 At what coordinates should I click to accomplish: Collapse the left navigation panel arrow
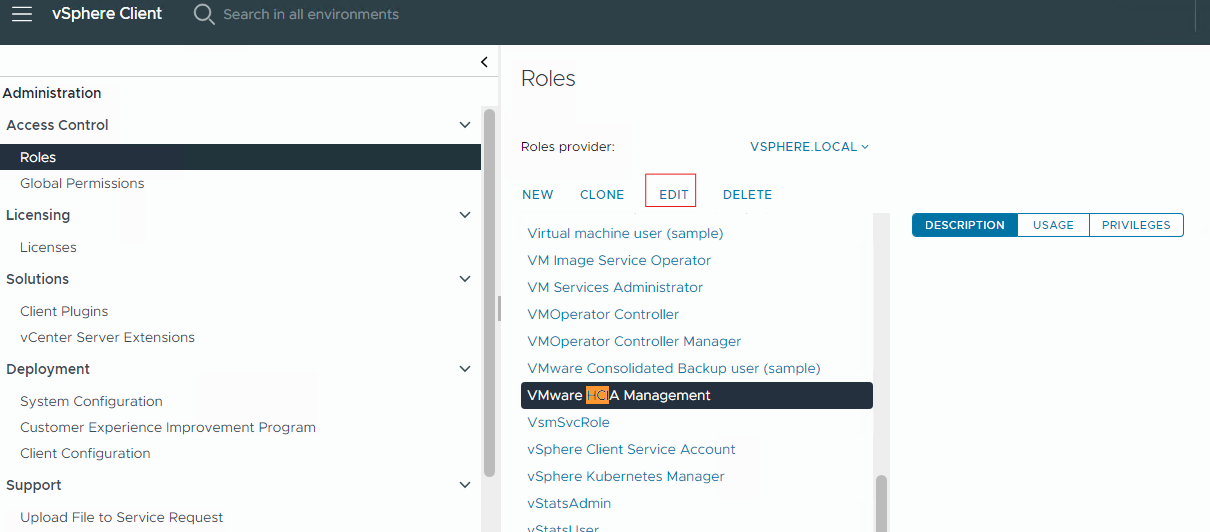point(484,62)
